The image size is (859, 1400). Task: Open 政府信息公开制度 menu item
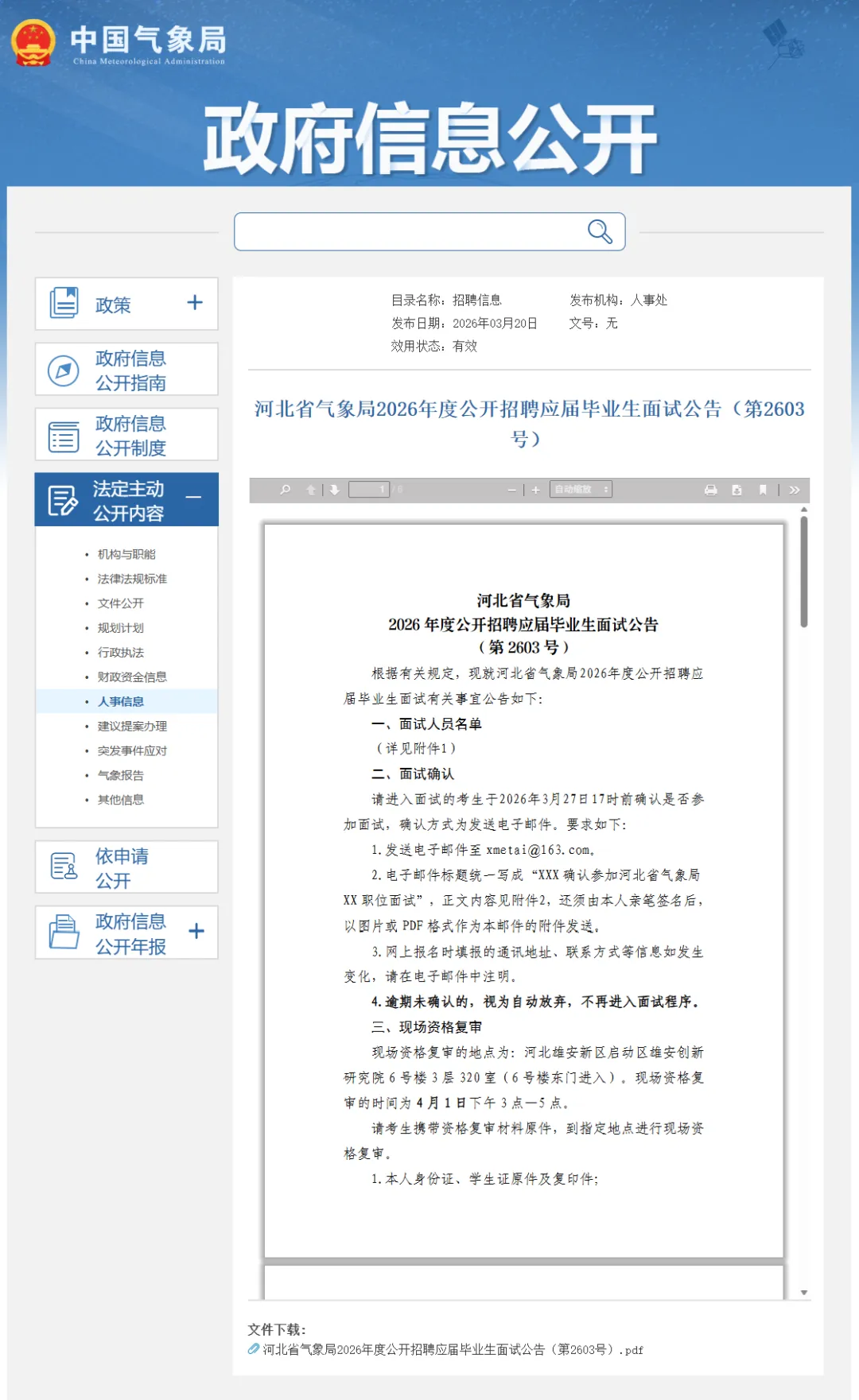tap(126, 435)
